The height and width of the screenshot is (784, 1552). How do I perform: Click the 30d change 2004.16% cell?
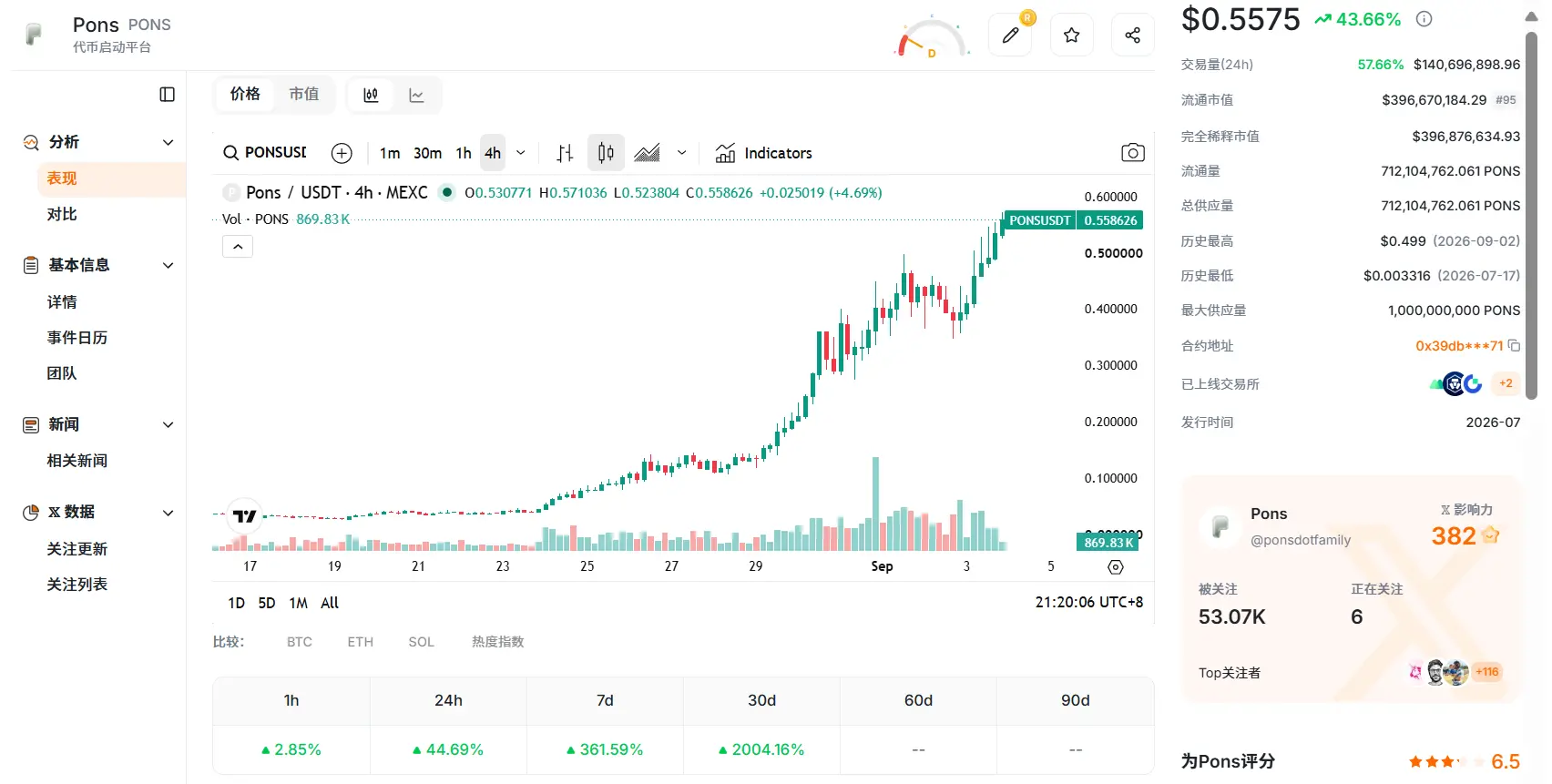tap(761, 750)
